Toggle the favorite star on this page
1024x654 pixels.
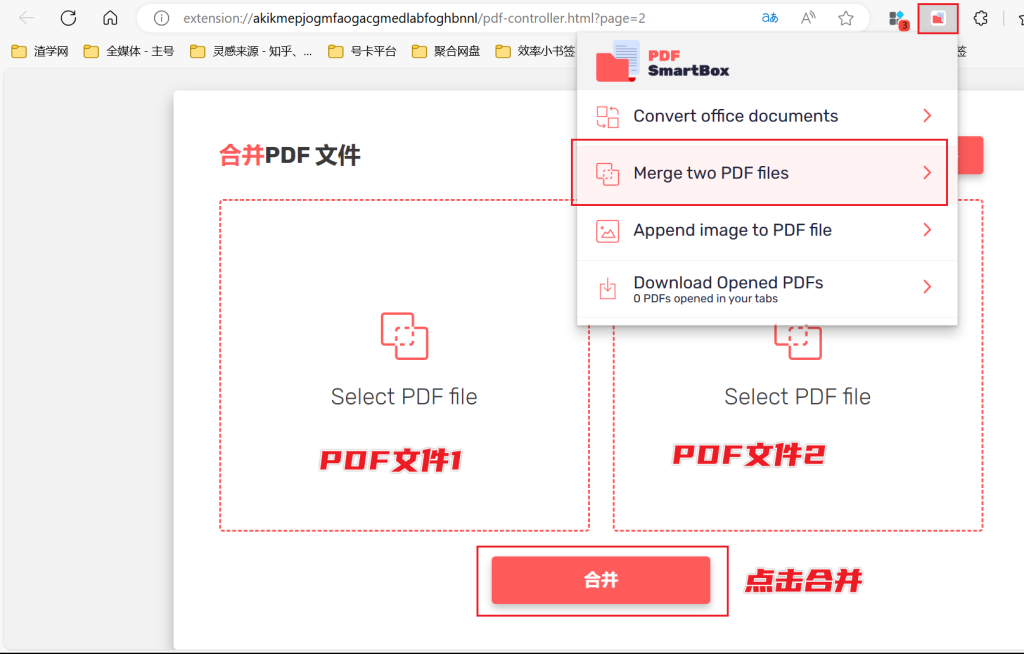(x=845, y=17)
